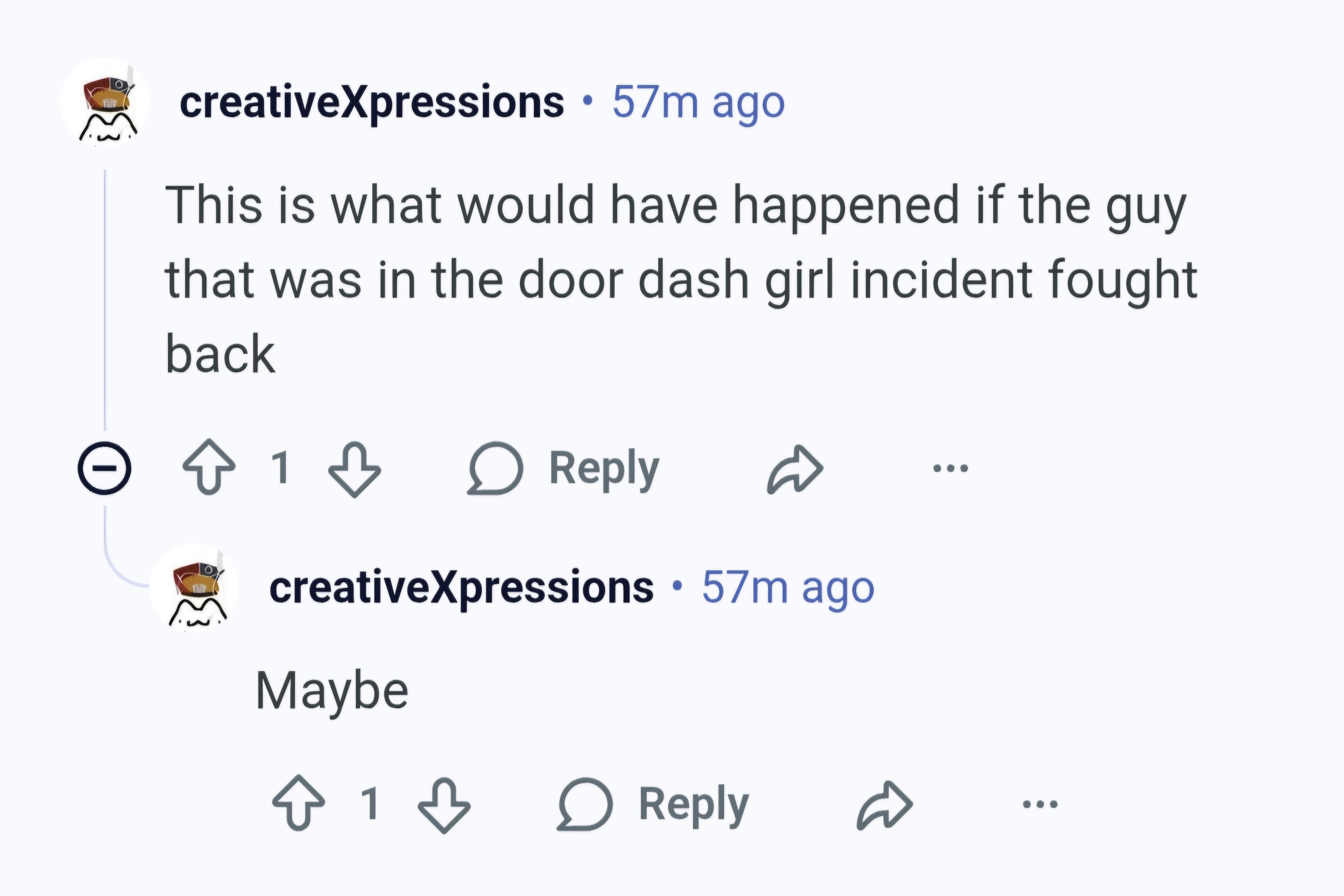Share the "Maybe" reply
Viewport: 1344px width, 896px height.
pos(884,804)
